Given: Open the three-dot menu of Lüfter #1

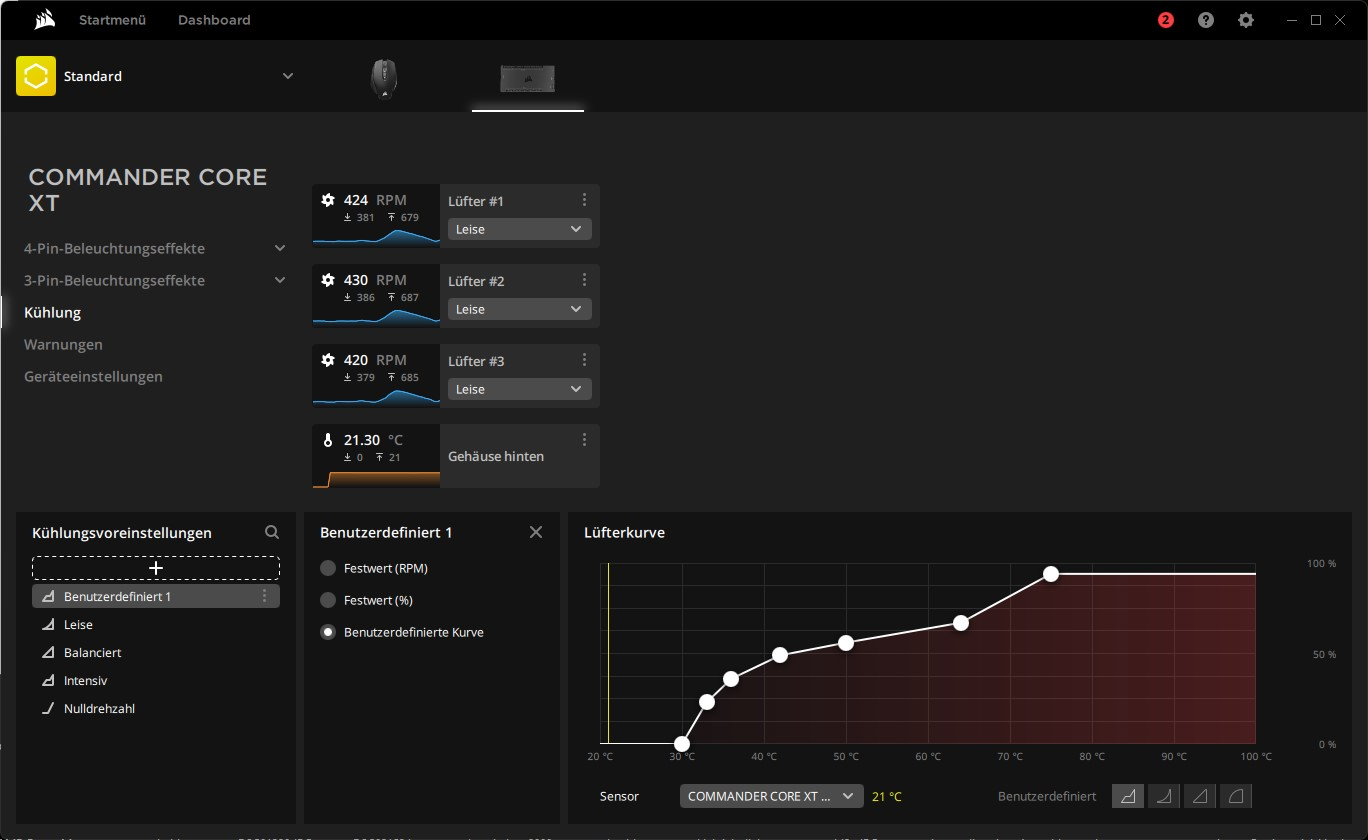Looking at the screenshot, I should (585, 200).
